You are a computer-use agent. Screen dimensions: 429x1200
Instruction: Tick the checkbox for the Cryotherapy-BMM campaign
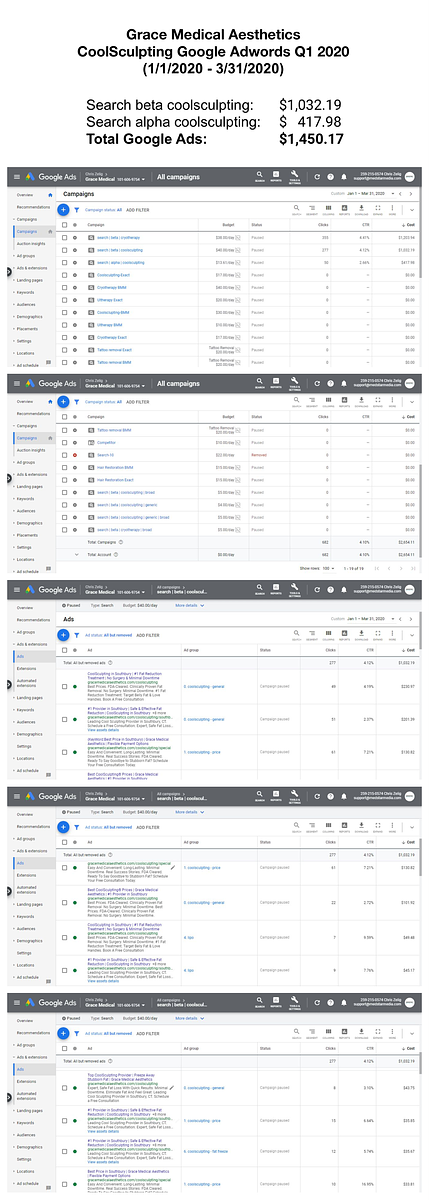coord(65,286)
